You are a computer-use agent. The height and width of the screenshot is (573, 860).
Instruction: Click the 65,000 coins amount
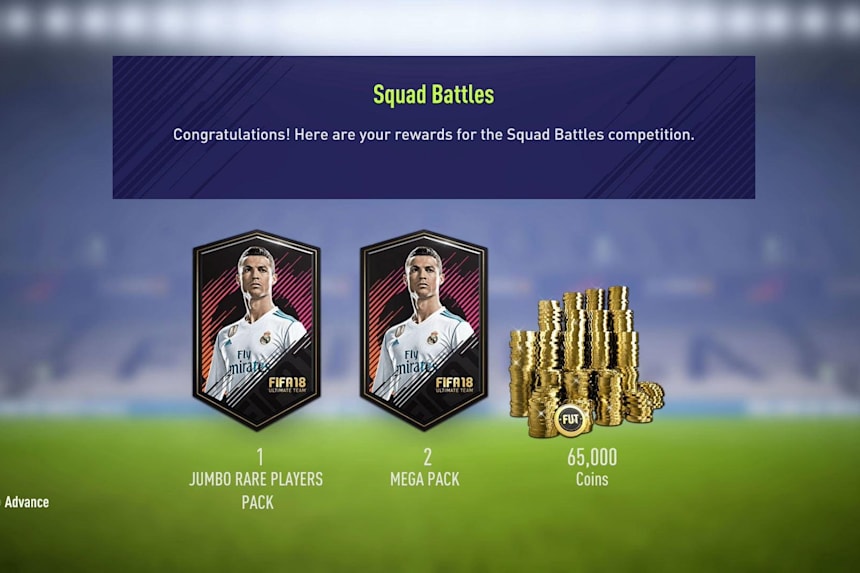(592, 457)
